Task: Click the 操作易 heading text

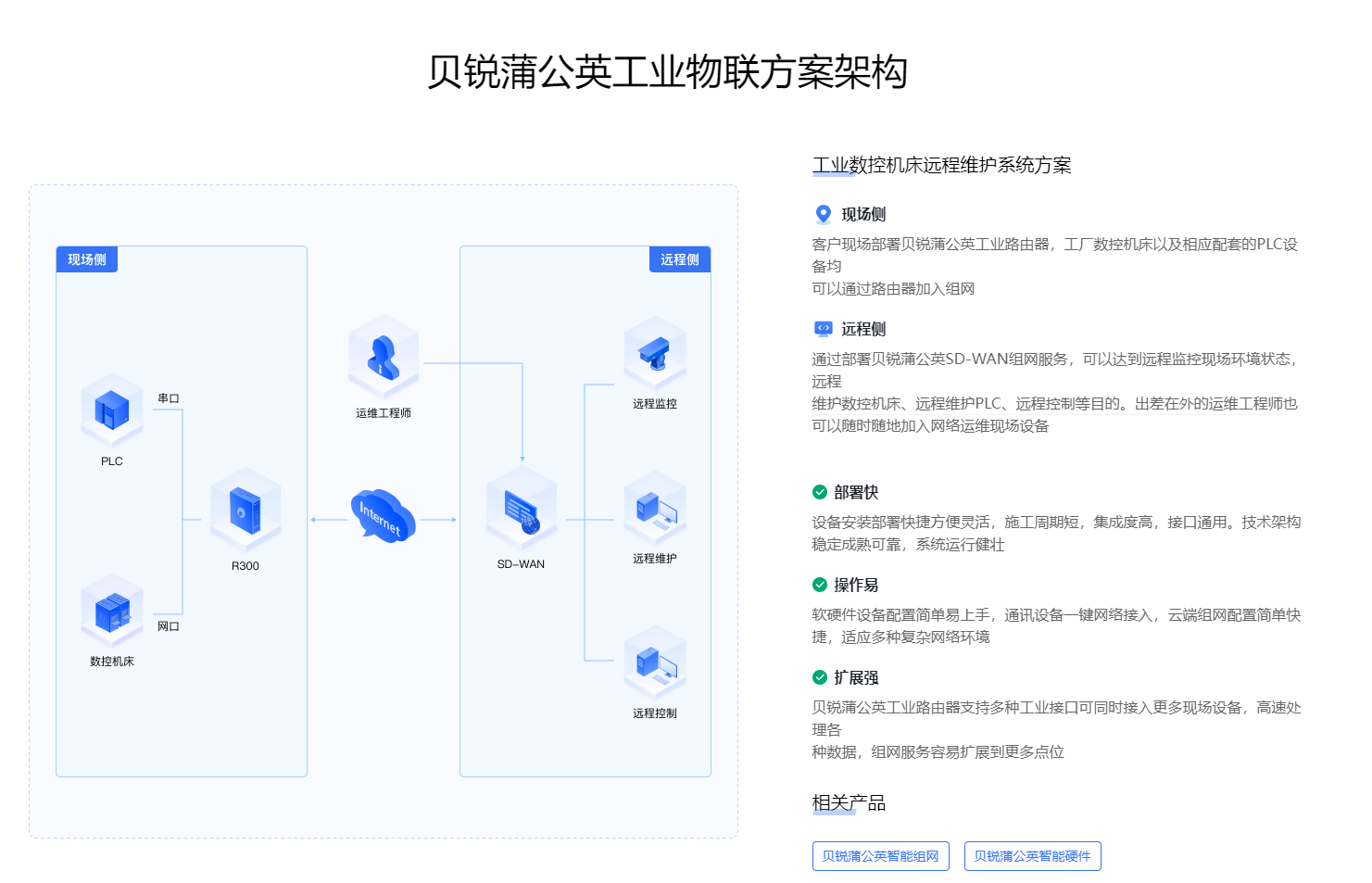Action: (856, 585)
